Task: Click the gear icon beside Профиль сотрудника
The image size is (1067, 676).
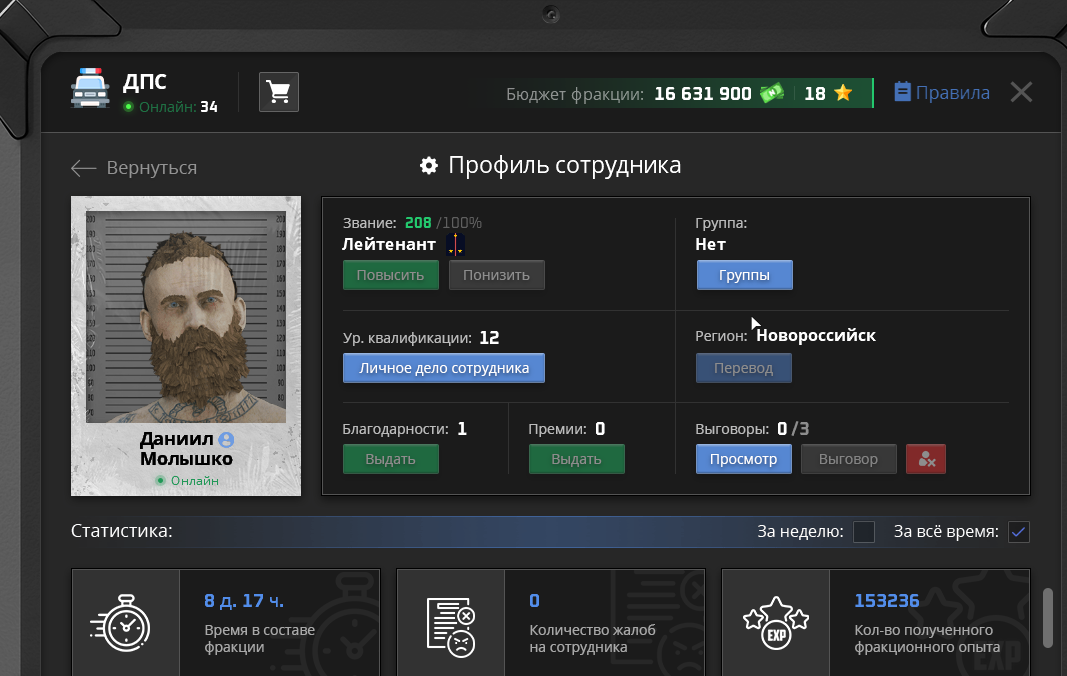Action: tap(429, 165)
